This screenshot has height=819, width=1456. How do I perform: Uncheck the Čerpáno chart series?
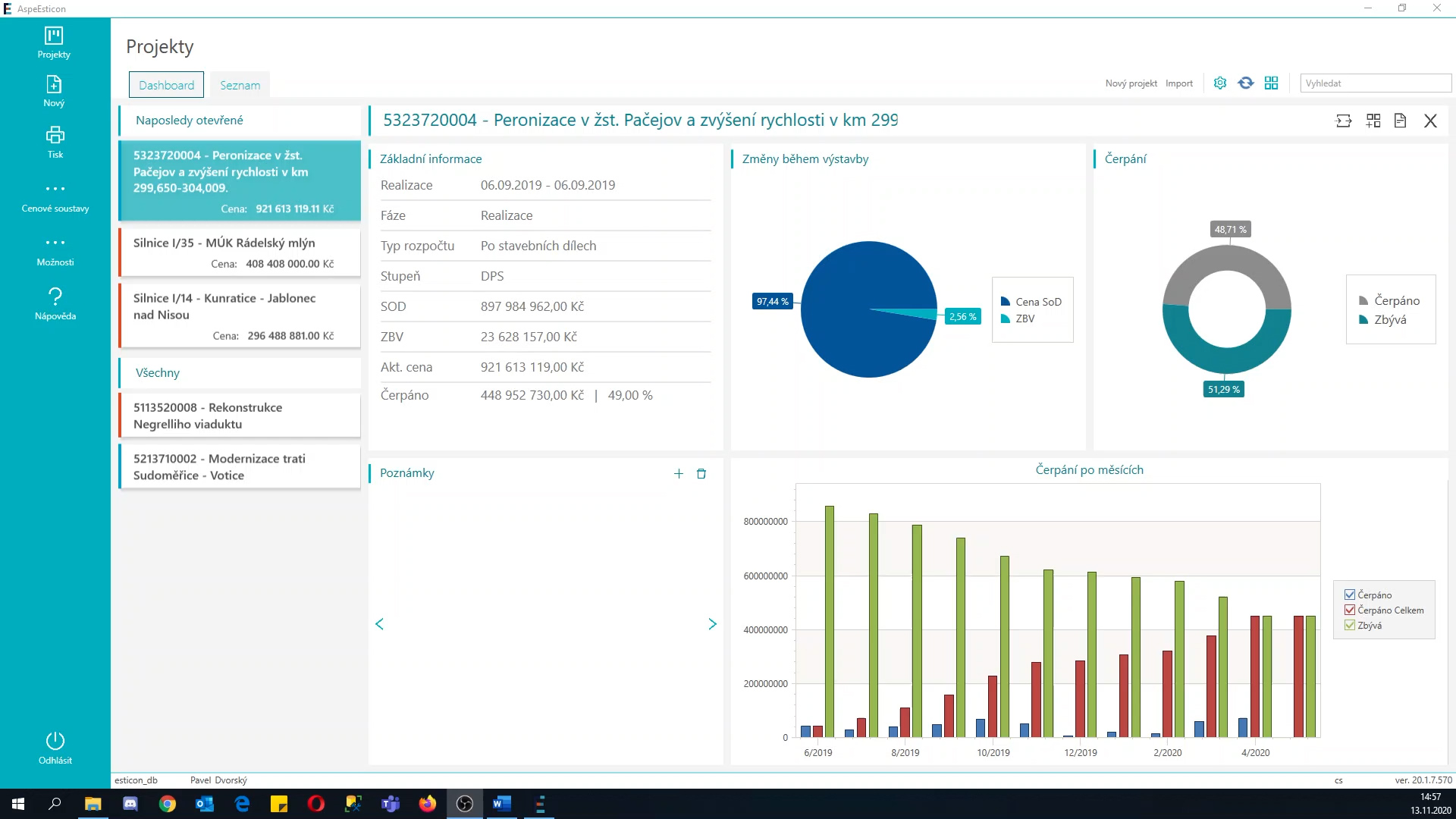tap(1350, 595)
